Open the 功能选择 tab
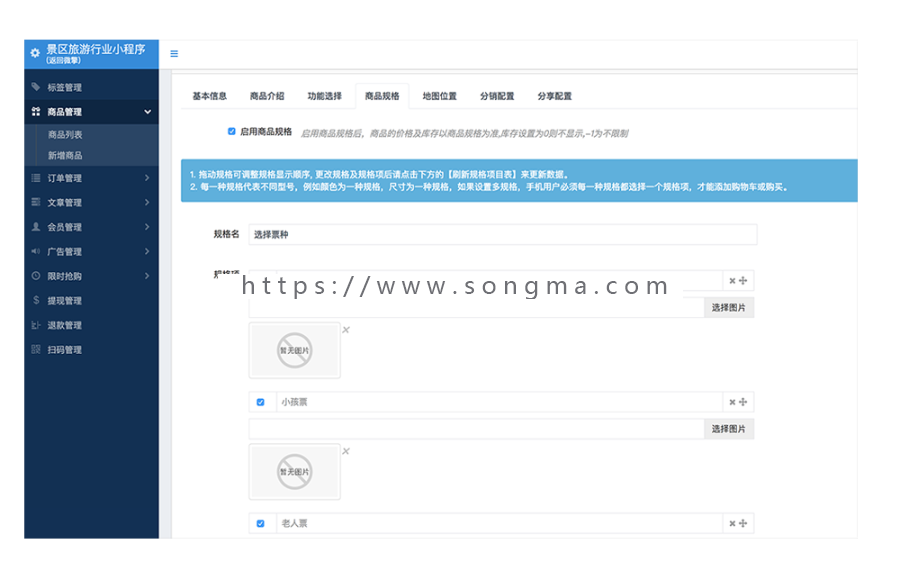Screen dimensions: 900x571 325,96
